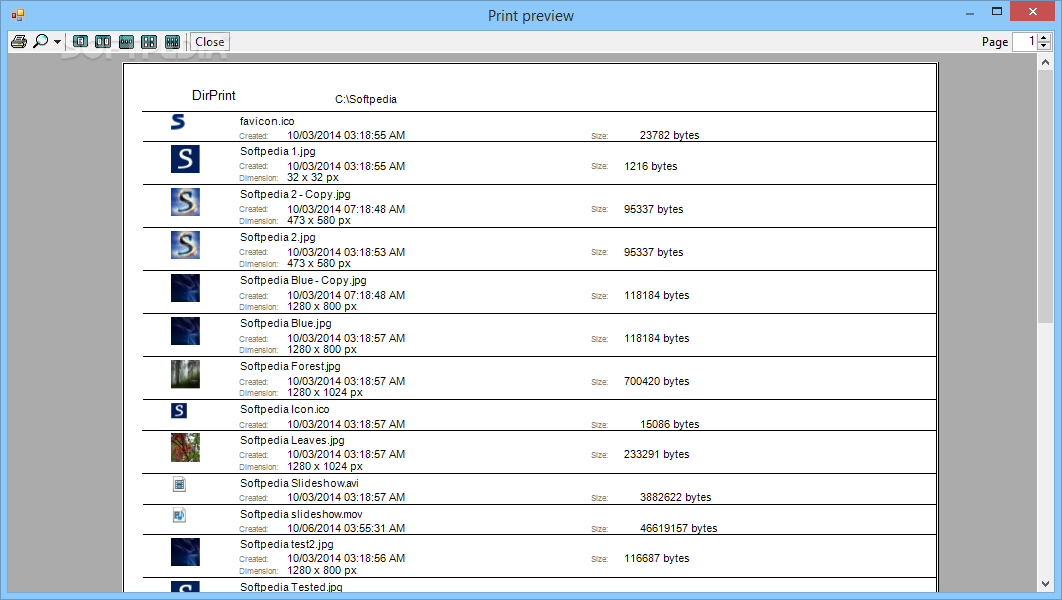Click the Softpedia Tested.jpg file name
The image size is (1062, 600).
[291, 587]
